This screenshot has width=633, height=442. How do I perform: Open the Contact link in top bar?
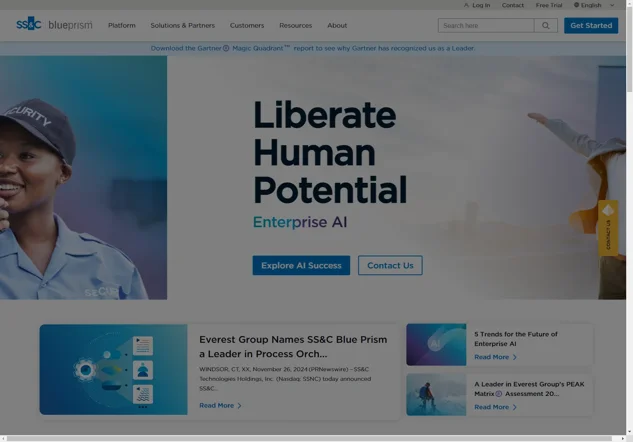click(x=513, y=5)
